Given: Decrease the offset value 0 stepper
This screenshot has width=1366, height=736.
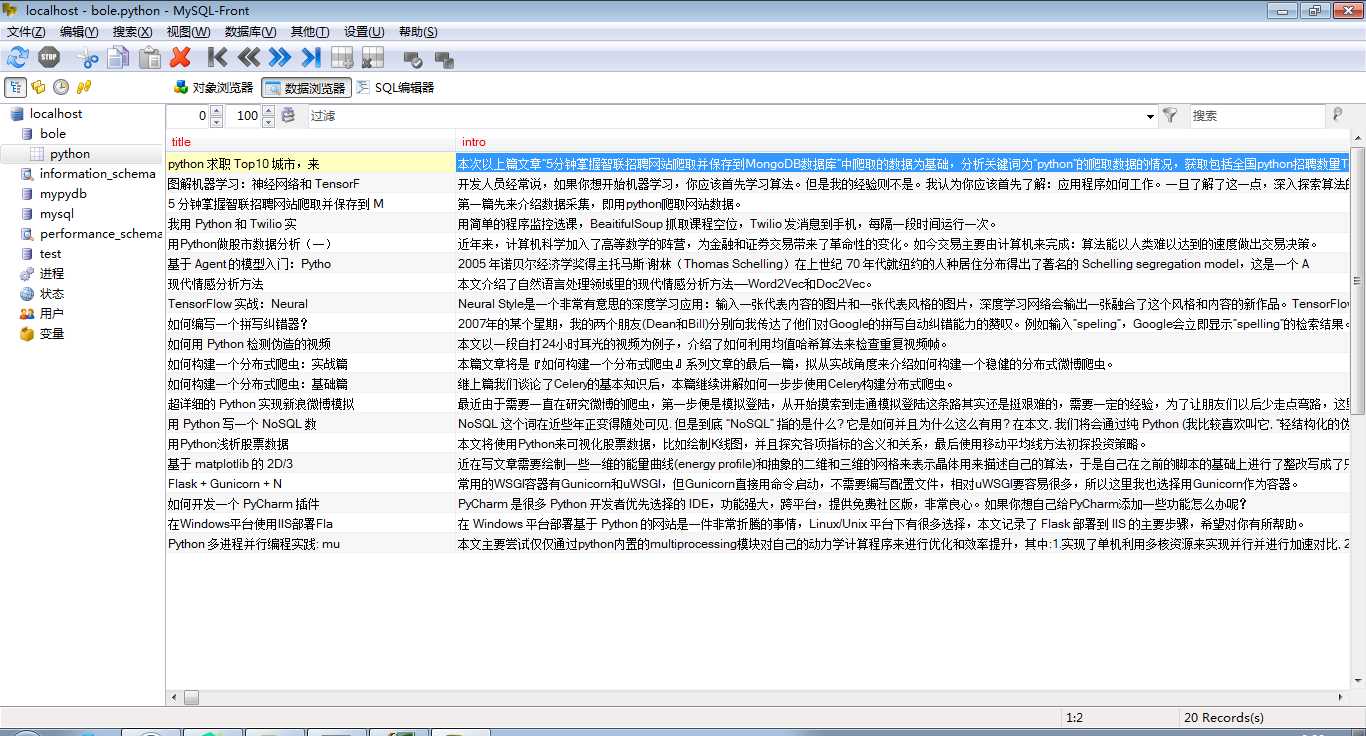Looking at the screenshot, I should [x=217, y=121].
